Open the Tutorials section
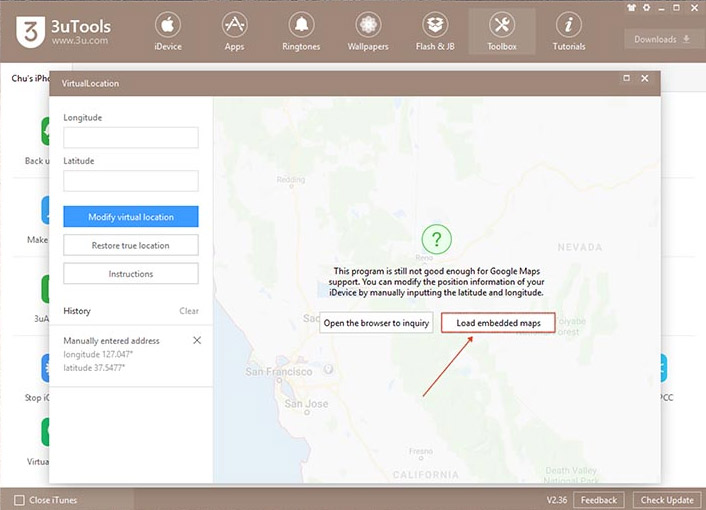Viewport: 706px width, 510px height. 569,32
